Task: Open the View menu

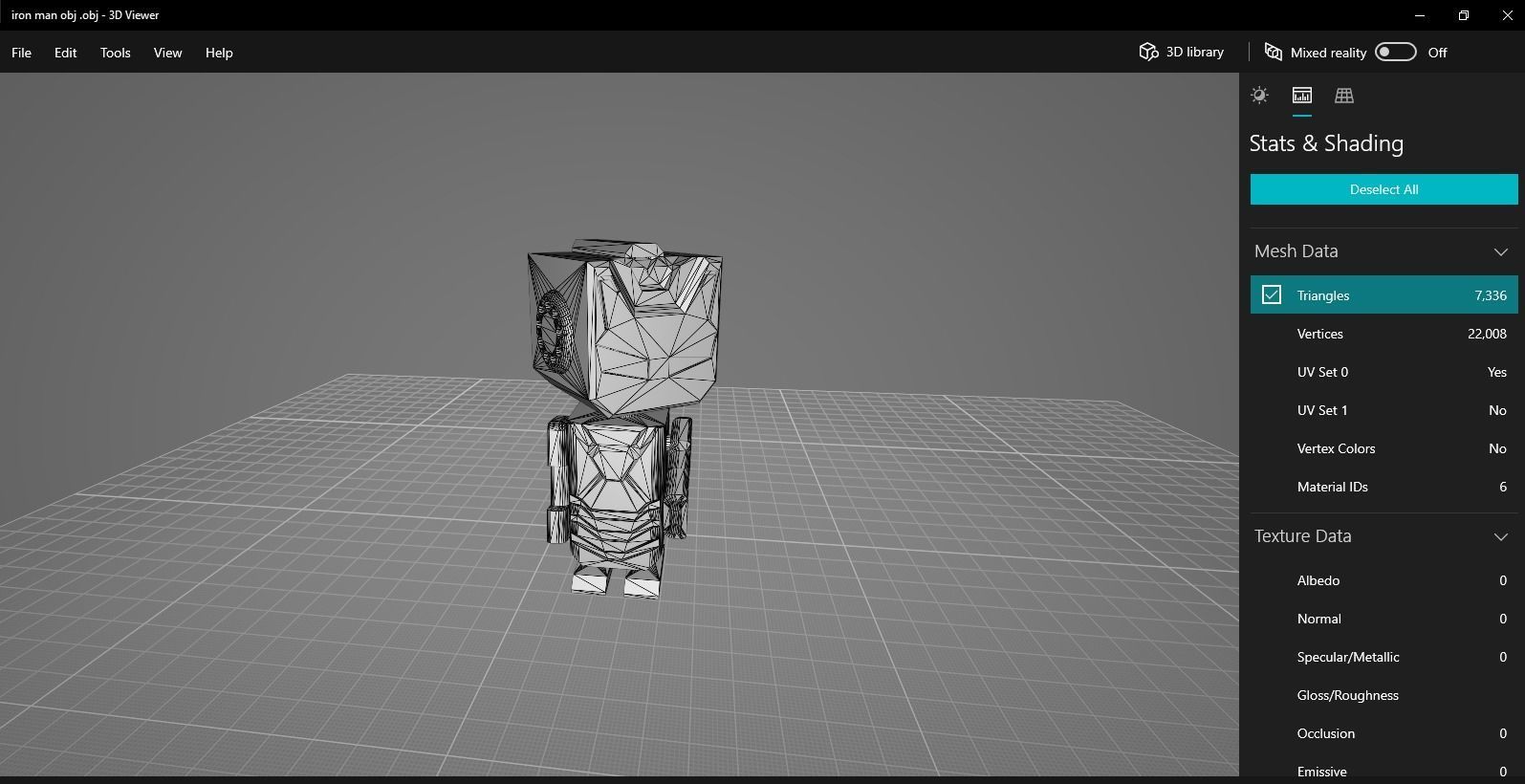Action: pyautogui.click(x=167, y=53)
